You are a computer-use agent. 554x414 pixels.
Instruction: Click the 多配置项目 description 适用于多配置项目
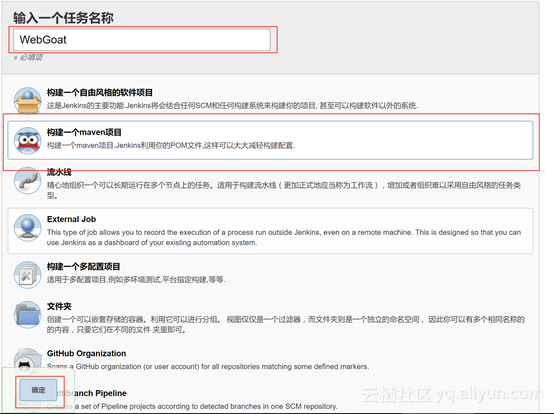(136, 279)
